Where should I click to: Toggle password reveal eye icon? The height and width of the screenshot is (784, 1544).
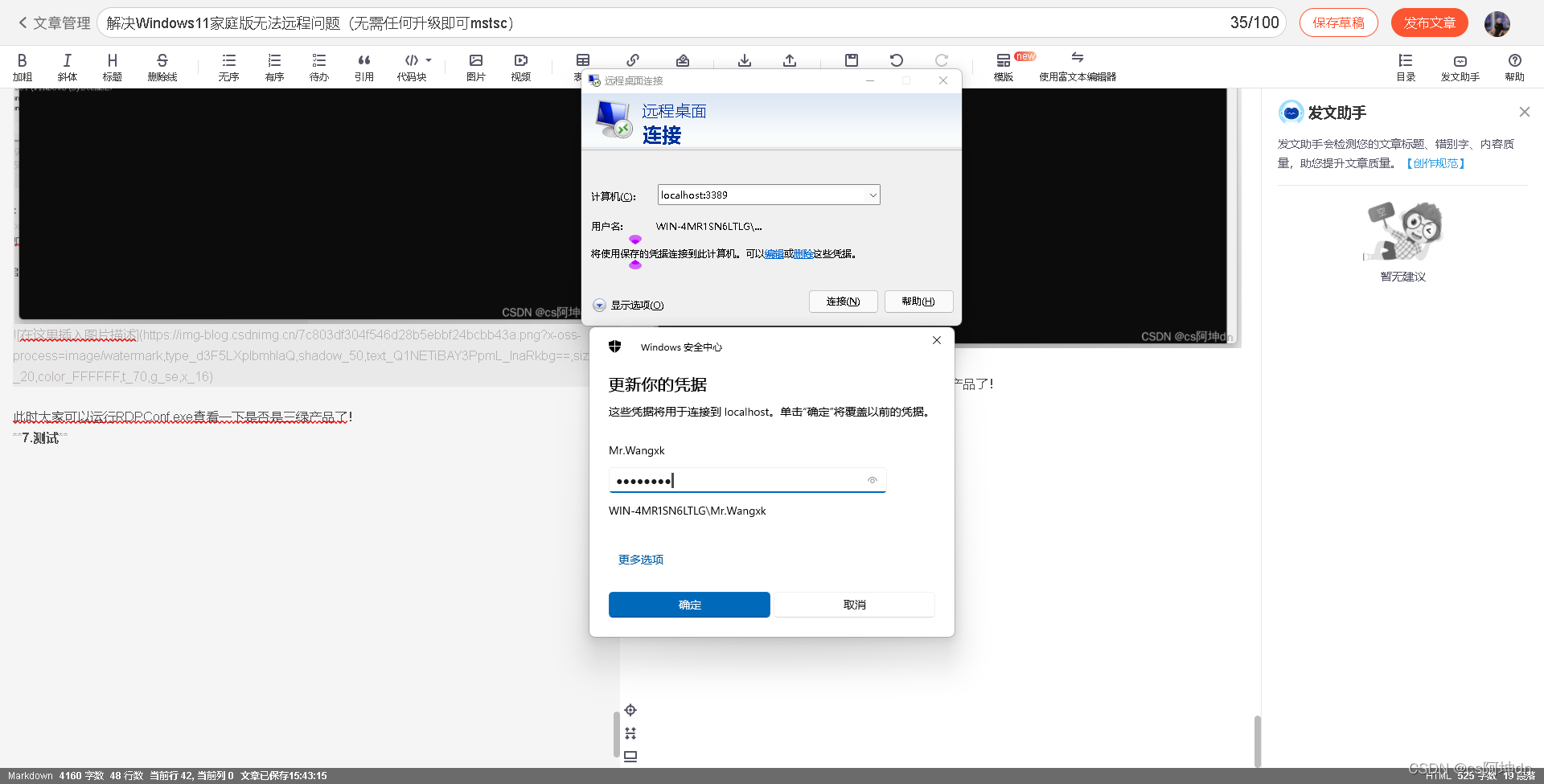click(x=873, y=480)
